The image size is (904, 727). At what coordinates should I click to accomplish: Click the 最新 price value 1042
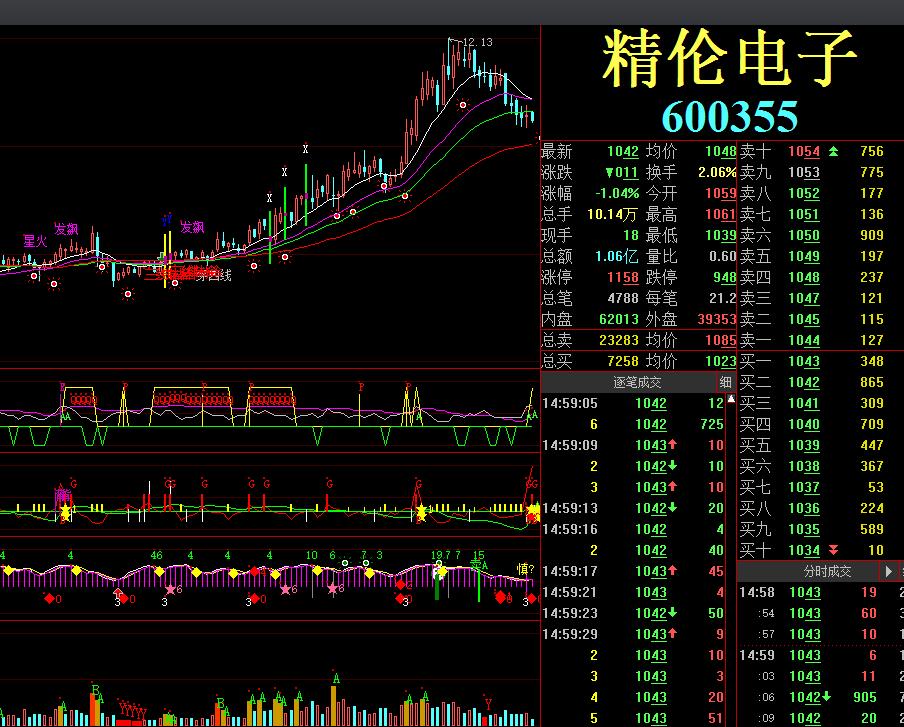click(x=623, y=152)
